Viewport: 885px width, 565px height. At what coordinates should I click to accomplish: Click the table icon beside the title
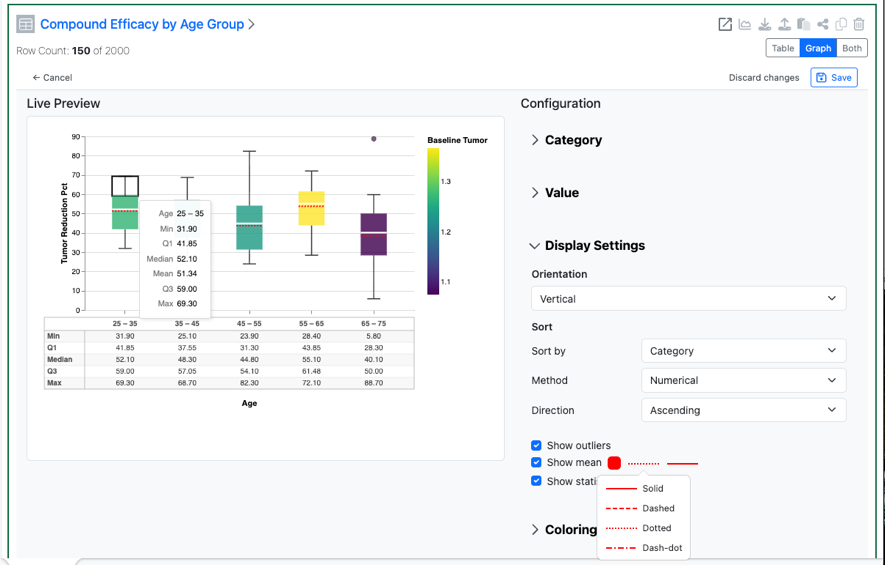click(x=25, y=24)
